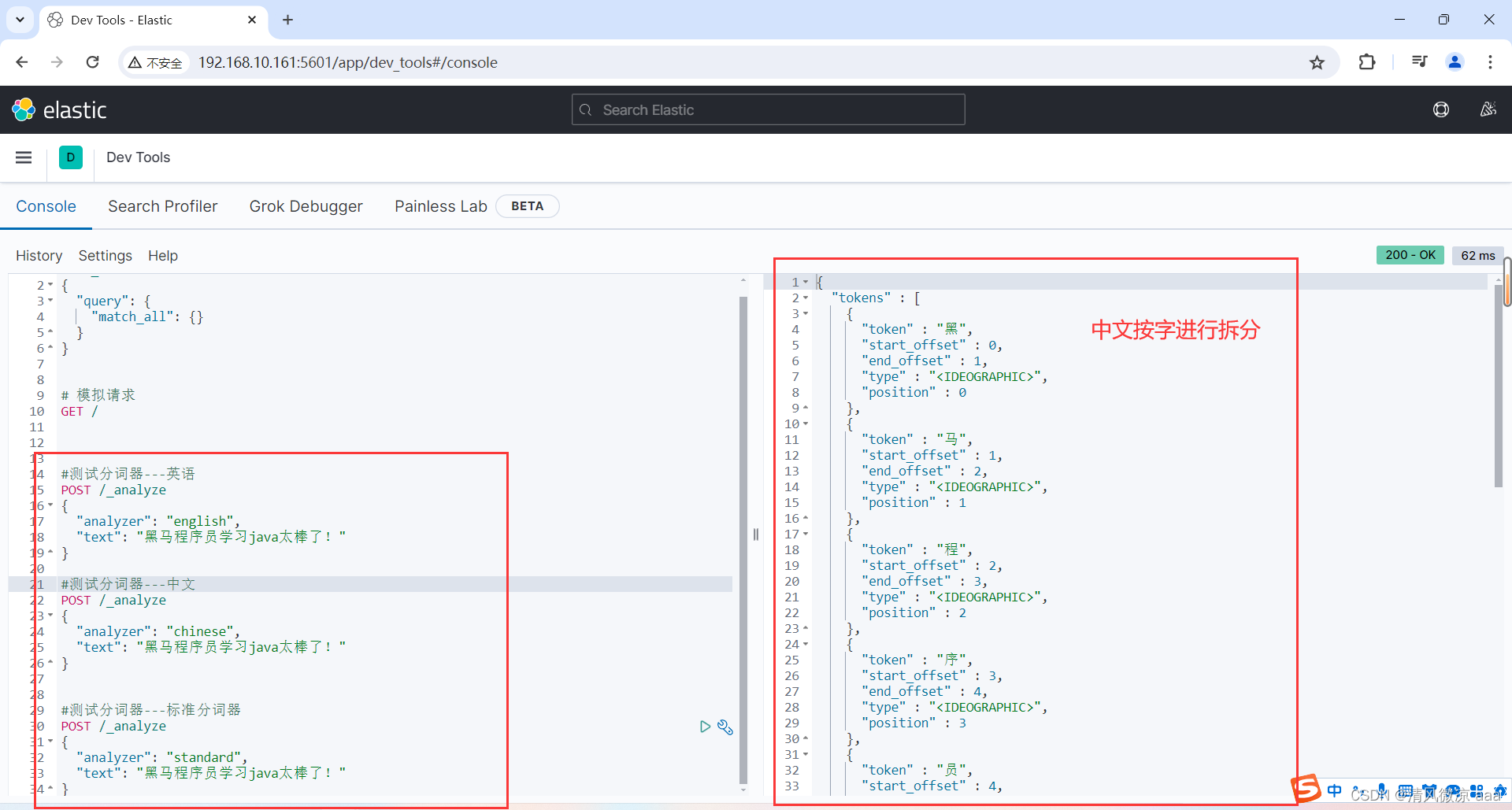Focus the Search Elastic field

(768, 110)
